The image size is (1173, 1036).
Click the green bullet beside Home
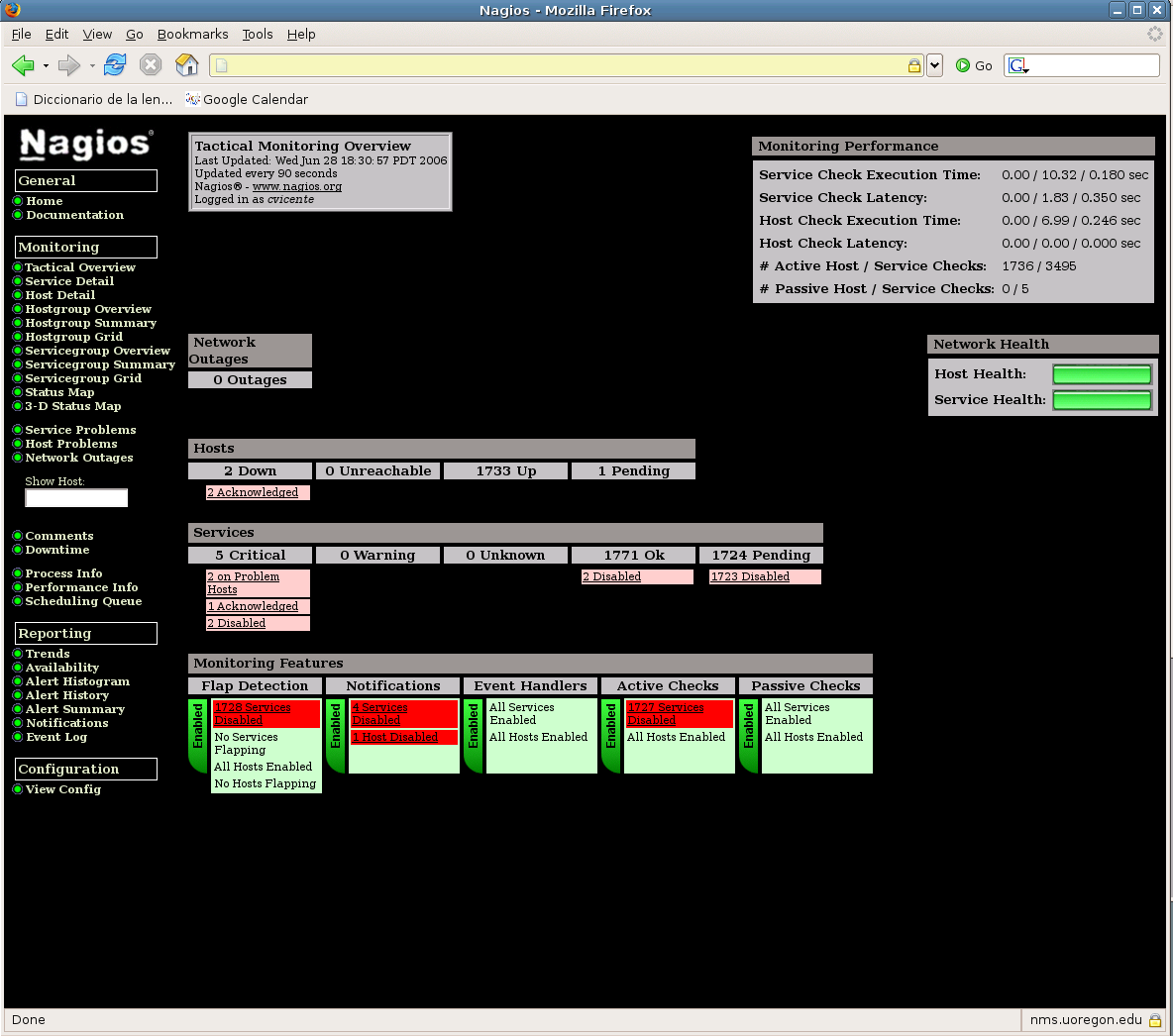tap(17, 201)
